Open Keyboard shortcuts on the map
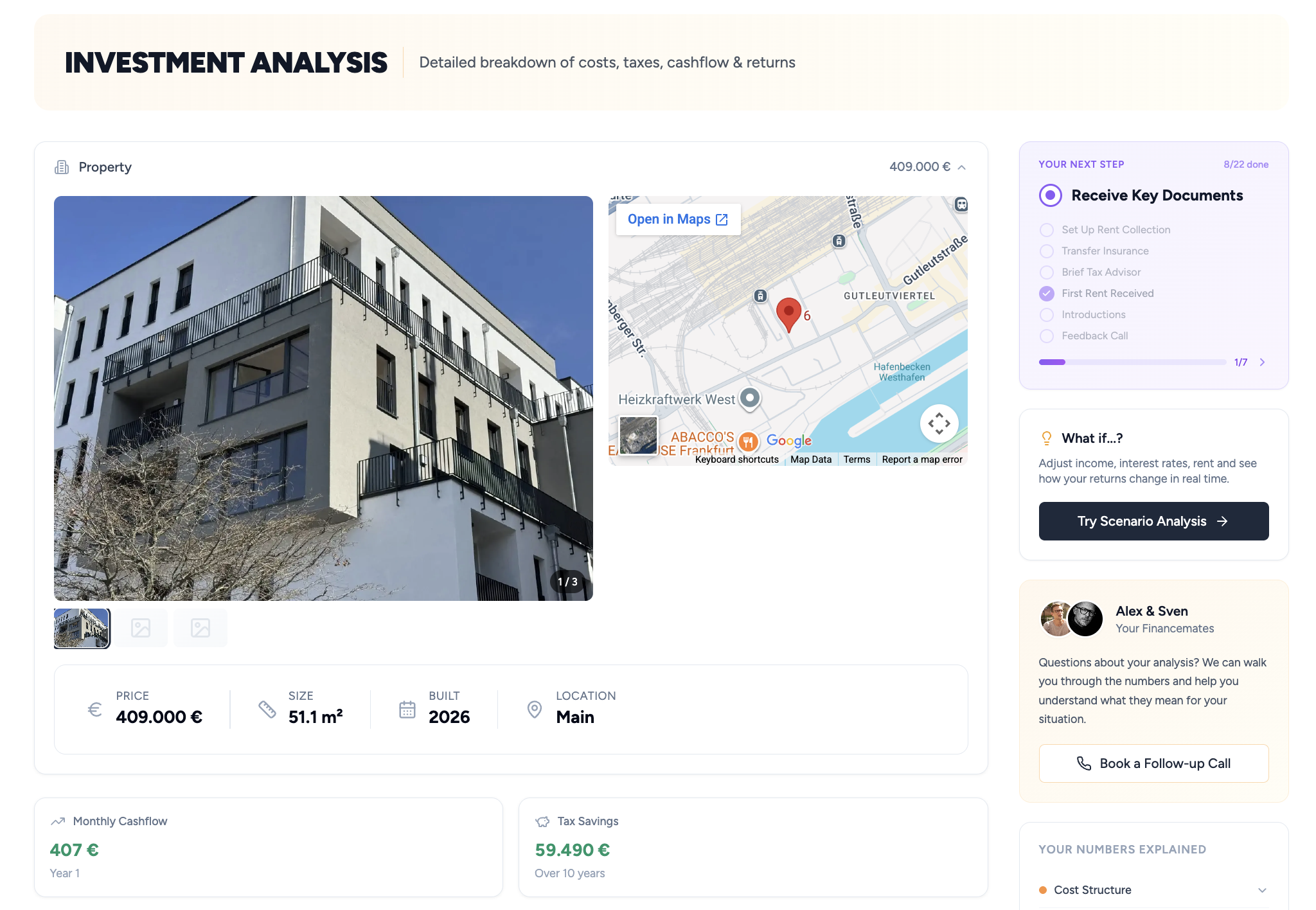Screen dimensions: 1316x910 (x=736, y=459)
